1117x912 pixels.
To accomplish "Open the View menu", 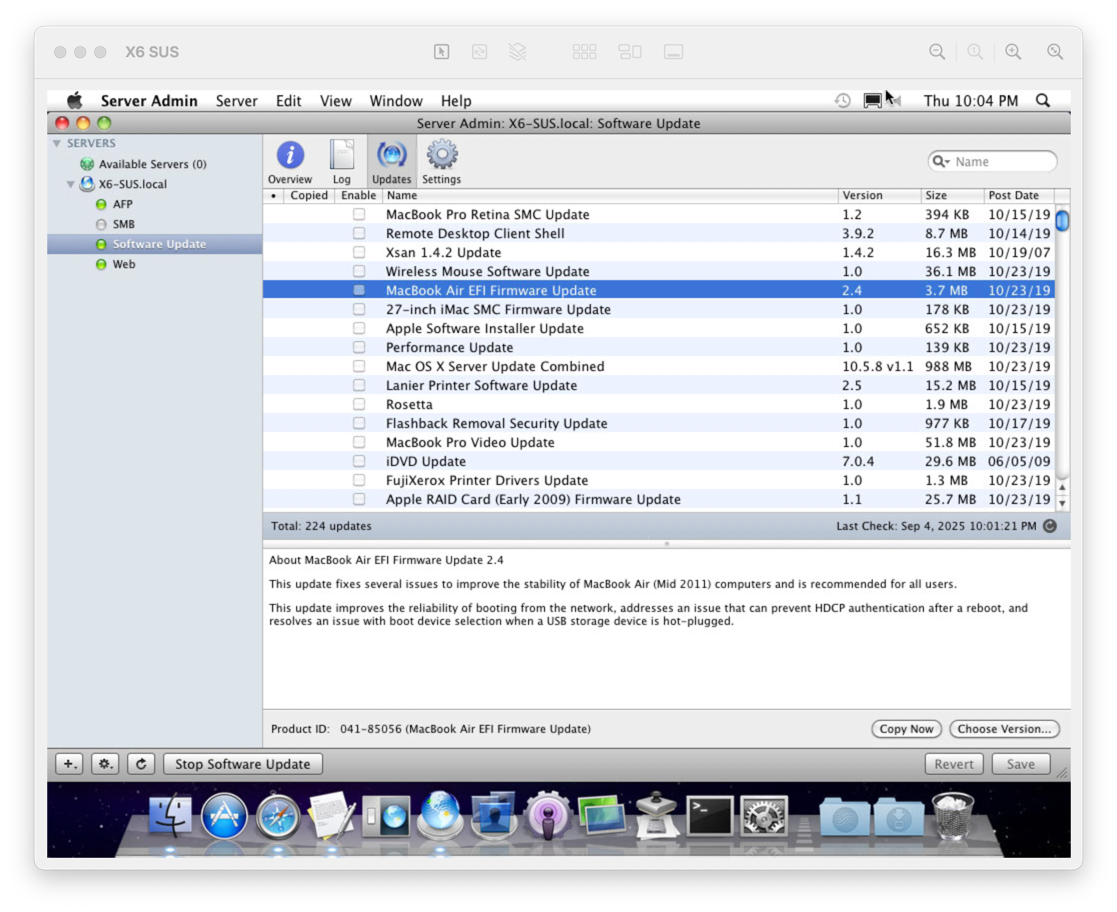I will tap(336, 100).
